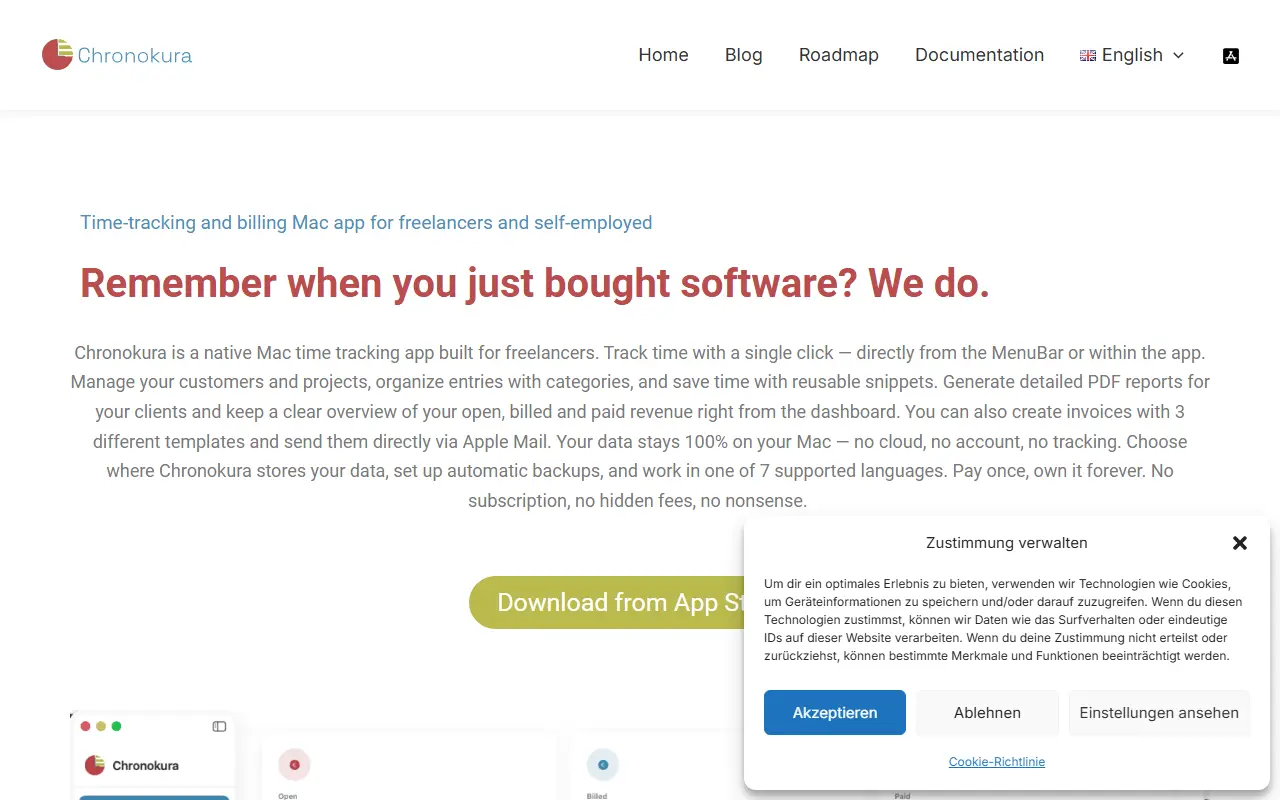
Task: Click the headline 'Remember when you just bought software?'
Action: point(469,284)
